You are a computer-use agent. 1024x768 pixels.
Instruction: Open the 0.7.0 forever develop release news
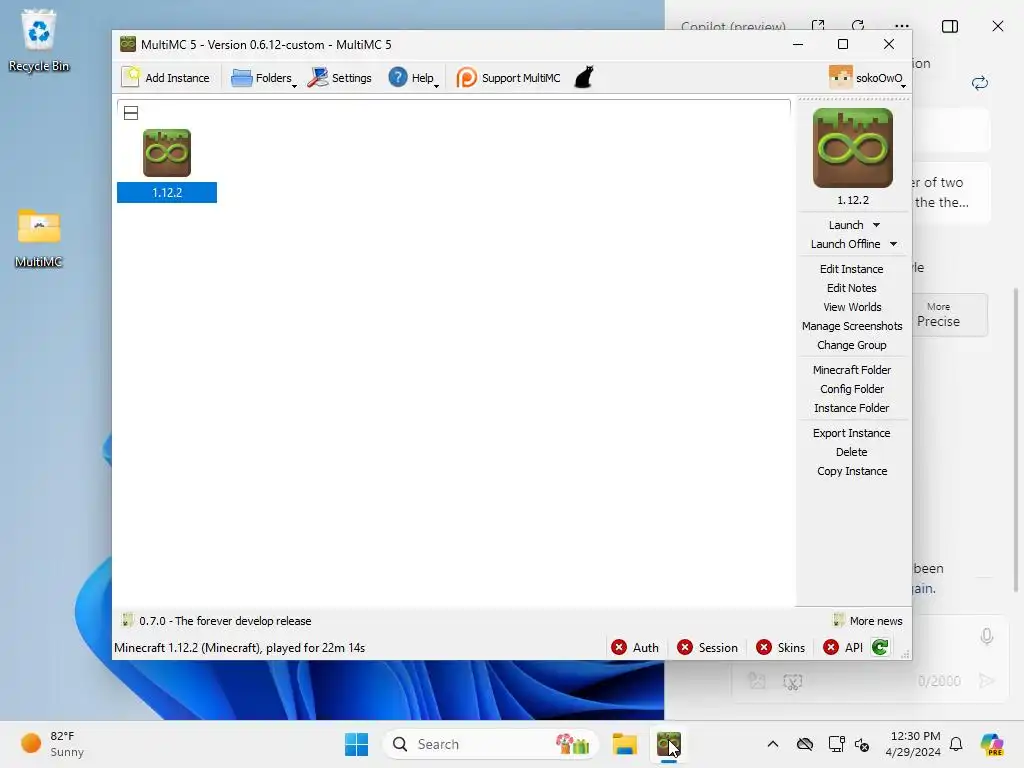coord(217,621)
